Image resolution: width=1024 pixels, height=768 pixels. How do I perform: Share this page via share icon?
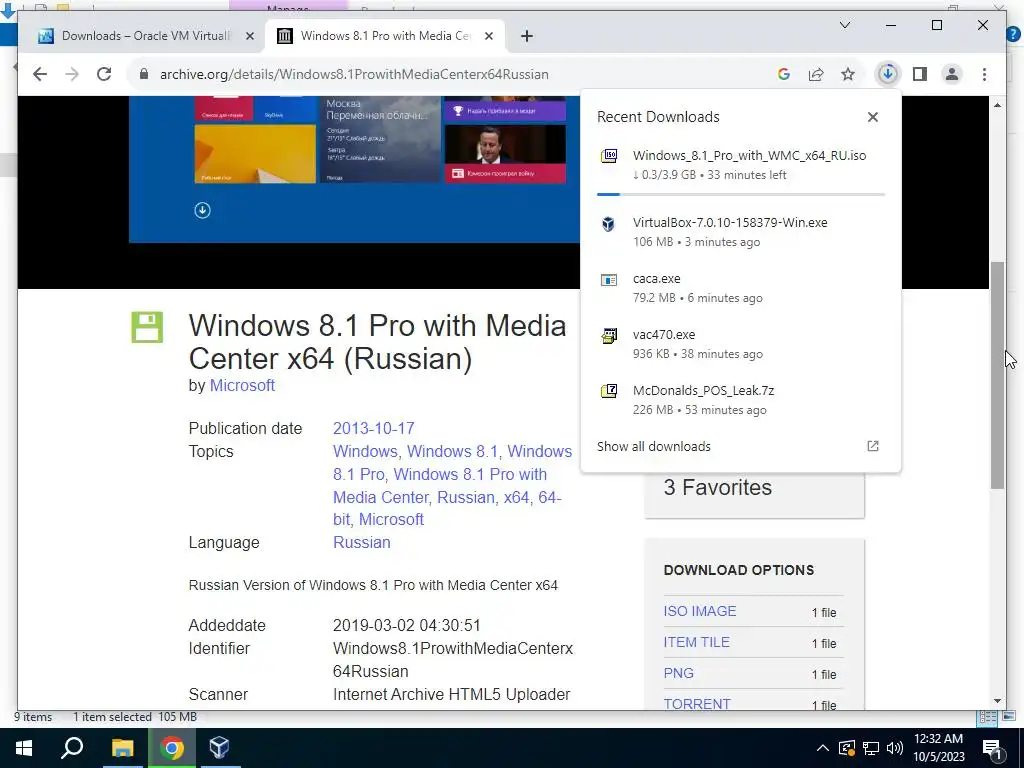816,74
